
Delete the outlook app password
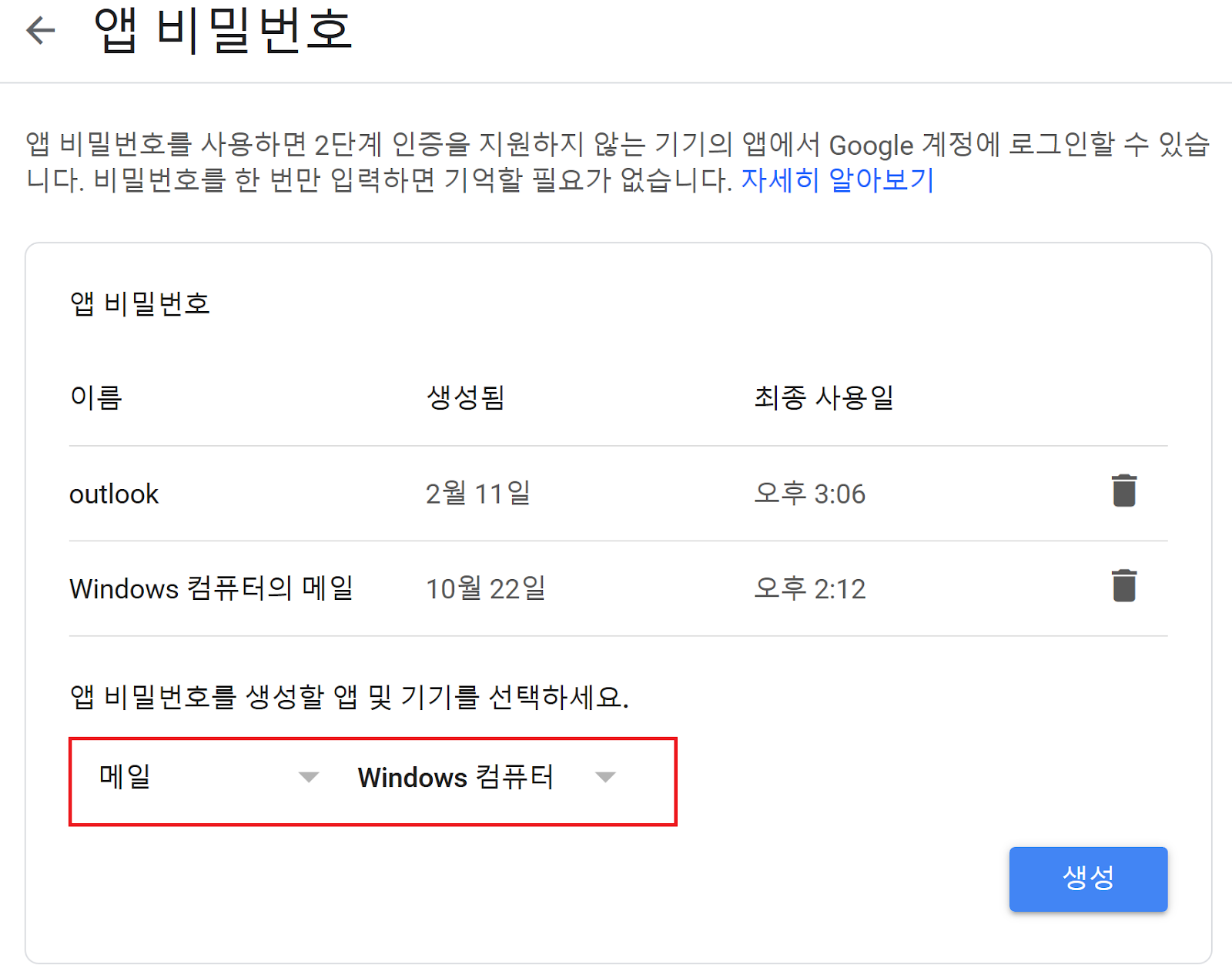click(x=1123, y=491)
